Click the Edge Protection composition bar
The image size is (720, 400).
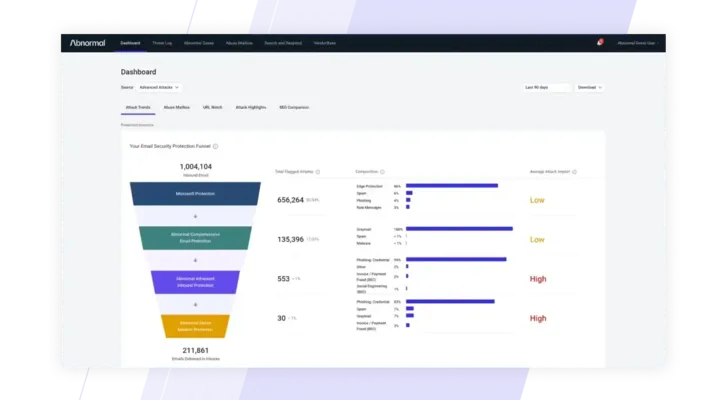click(x=452, y=186)
